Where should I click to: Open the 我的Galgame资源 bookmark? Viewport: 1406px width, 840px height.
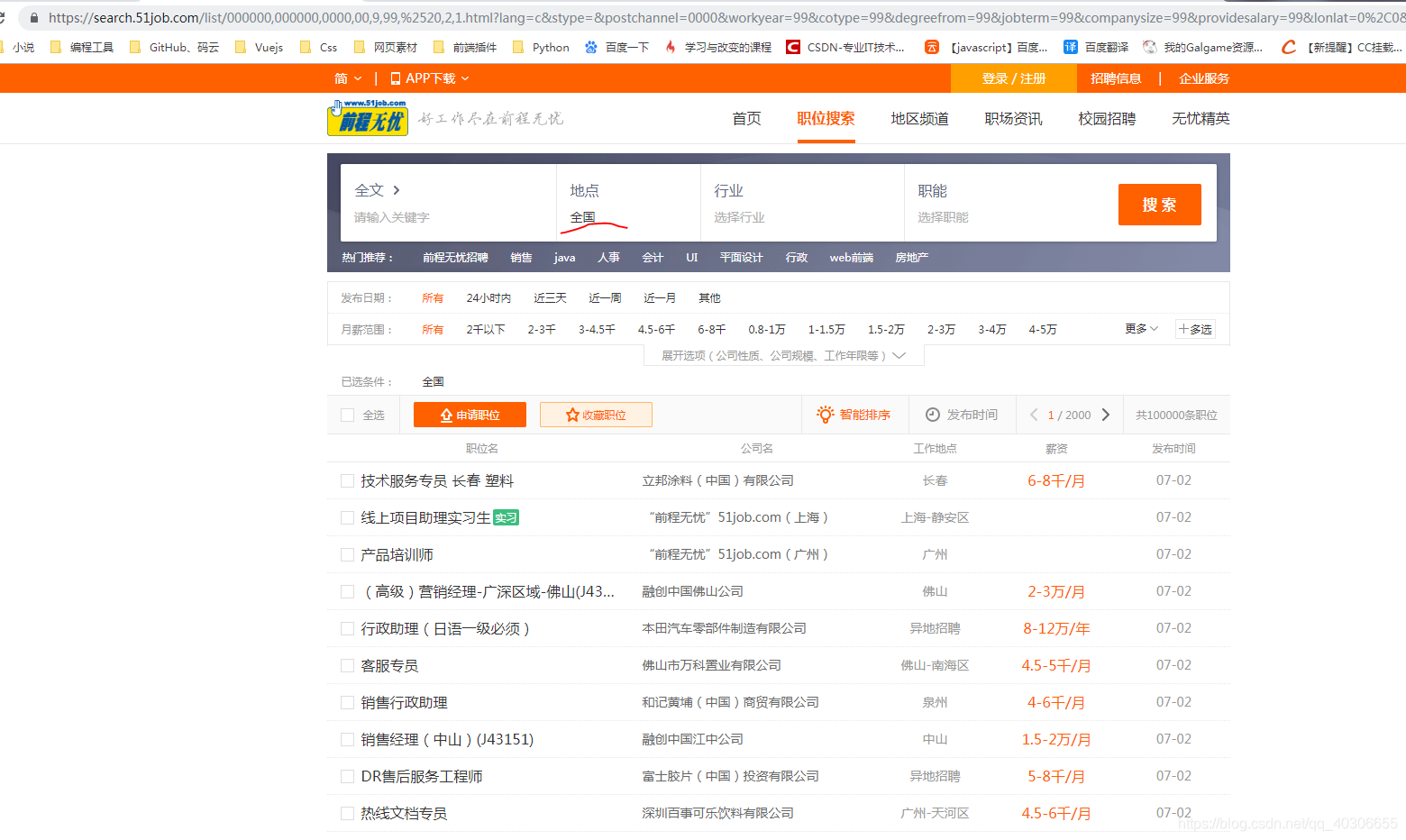click(x=1202, y=47)
